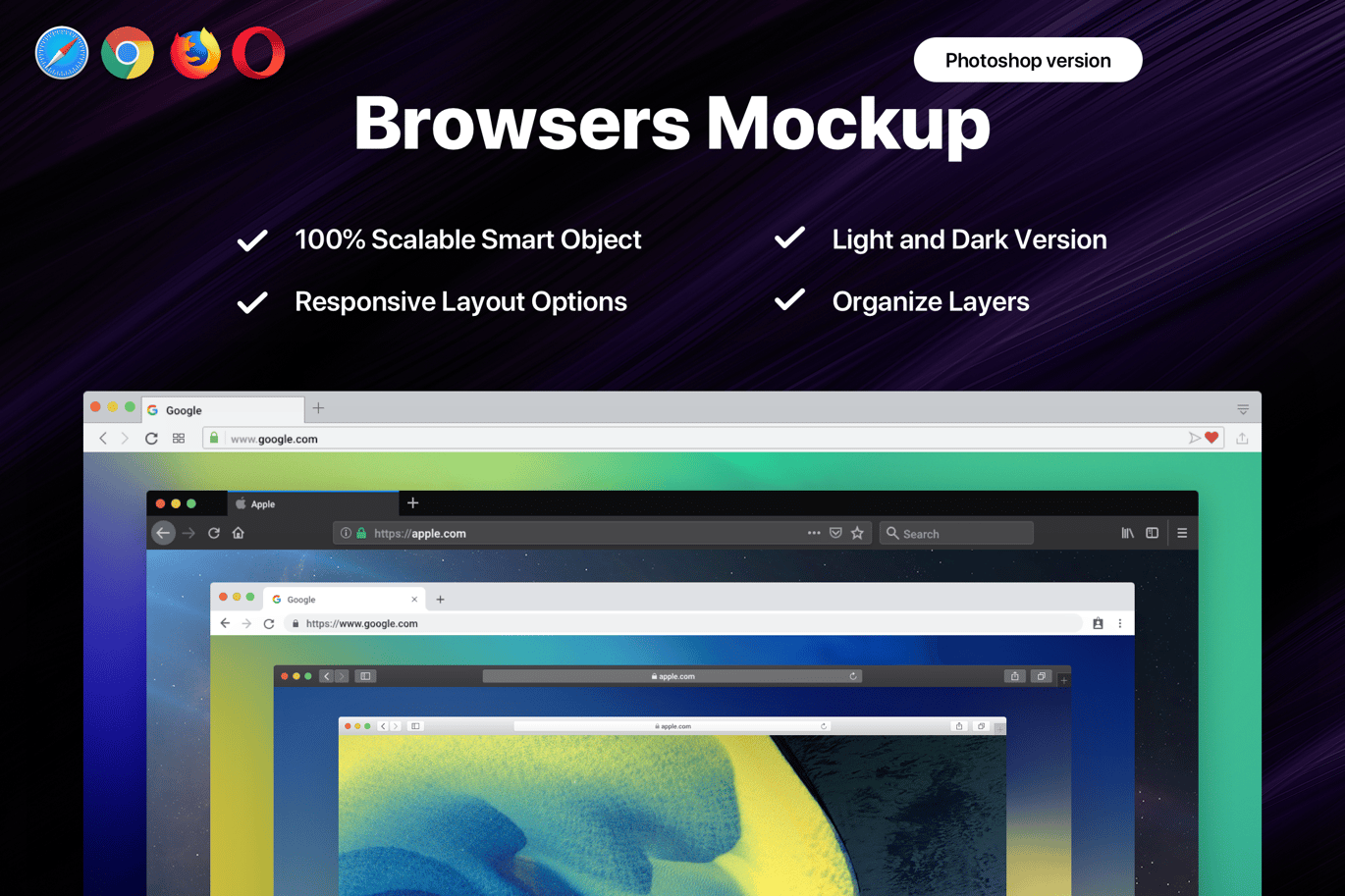Viewport: 1345px width, 896px height.
Task: Open the Firefox hamburger menu
Action: (x=1182, y=533)
